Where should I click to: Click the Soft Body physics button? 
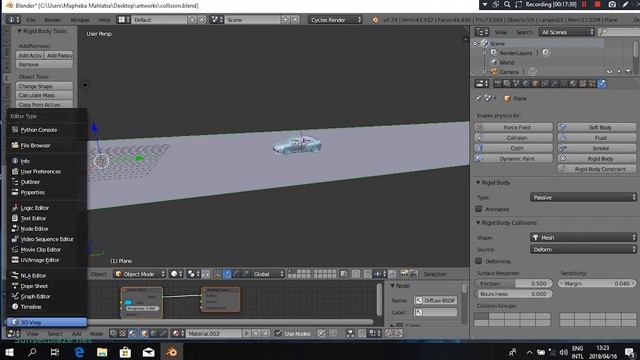(x=597, y=127)
